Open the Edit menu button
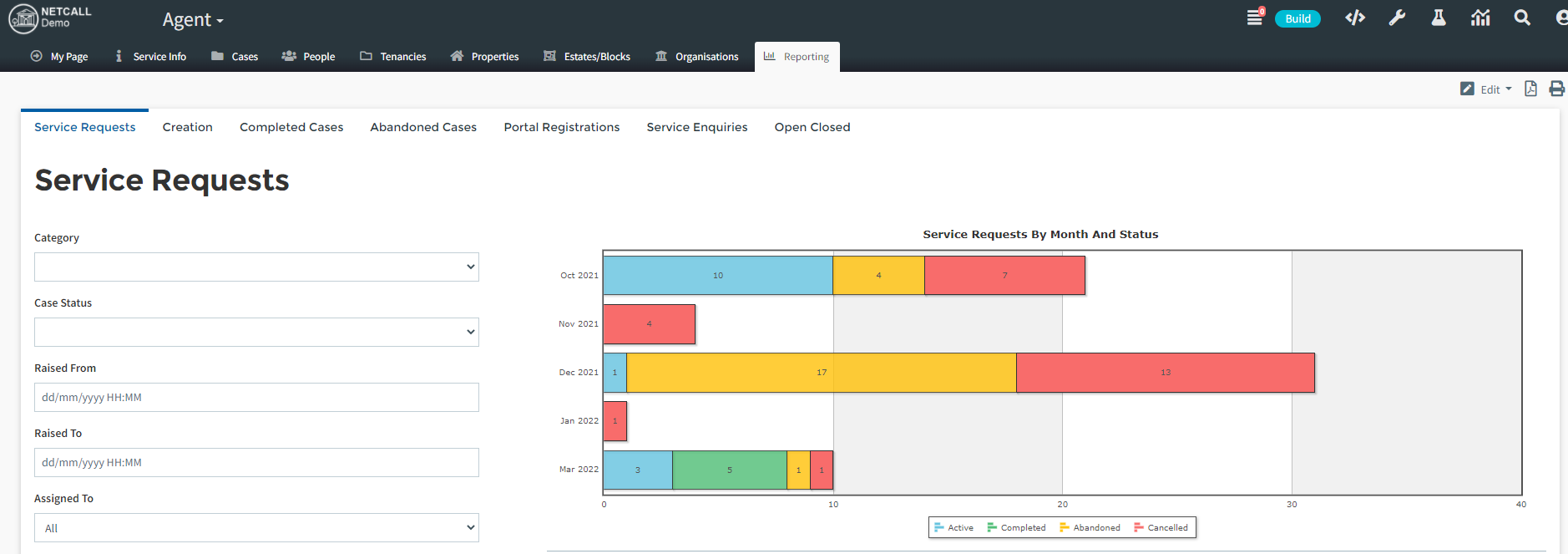This screenshot has width=1568, height=554. tap(1486, 89)
